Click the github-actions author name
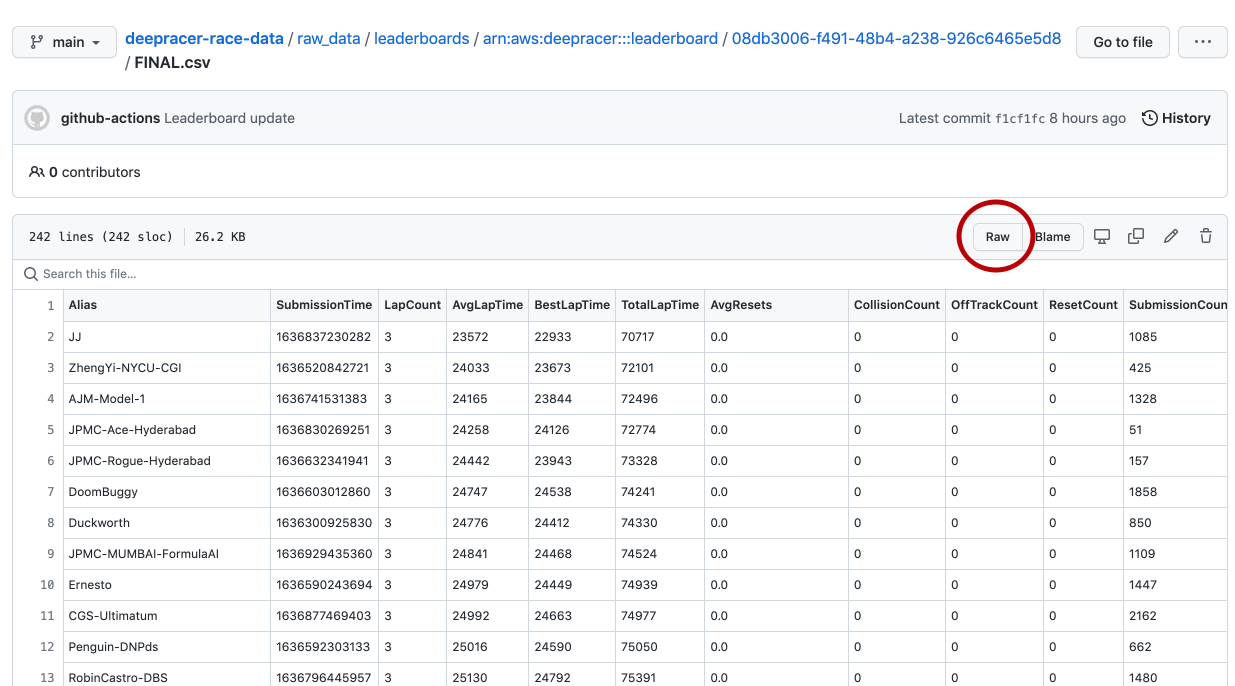This screenshot has height=686, width=1235. pos(110,118)
